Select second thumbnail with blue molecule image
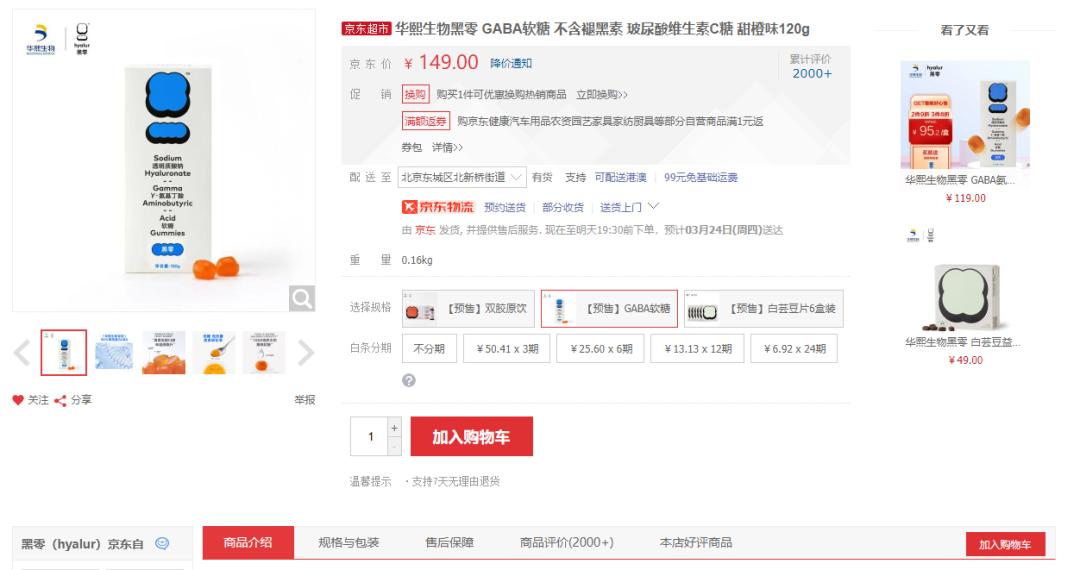The width and height of the screenshot is (1080, 570). 114,352
